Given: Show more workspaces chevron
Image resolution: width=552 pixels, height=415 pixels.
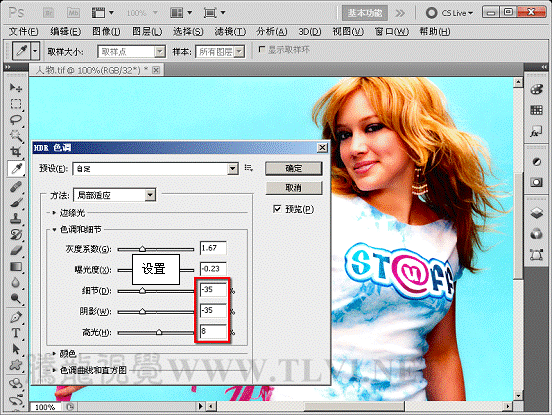Looking at the screenshot, I should 400,13.
